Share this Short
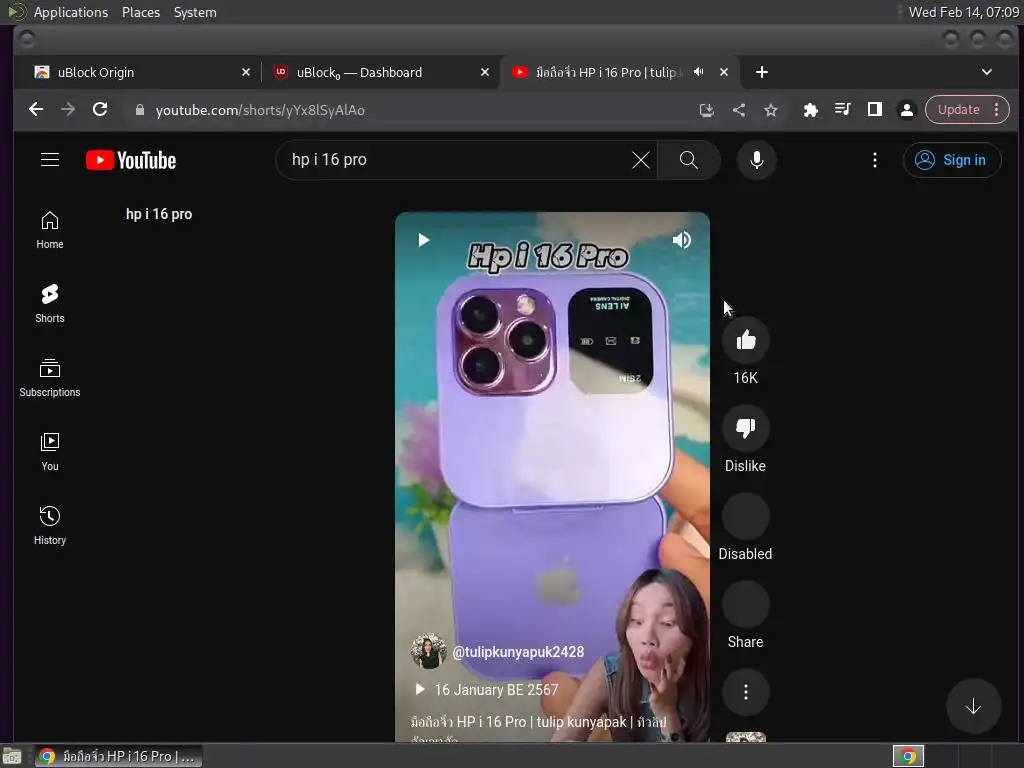This screenshot has height=768, width=1024. pos(745,605)
